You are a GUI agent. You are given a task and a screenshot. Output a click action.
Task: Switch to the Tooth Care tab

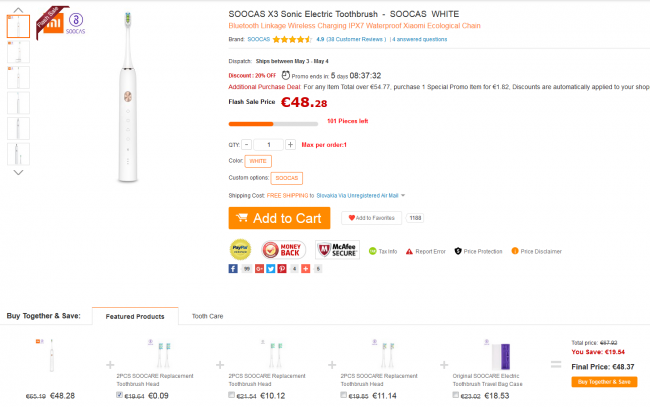pyautogui.click(x=207, y=316)
